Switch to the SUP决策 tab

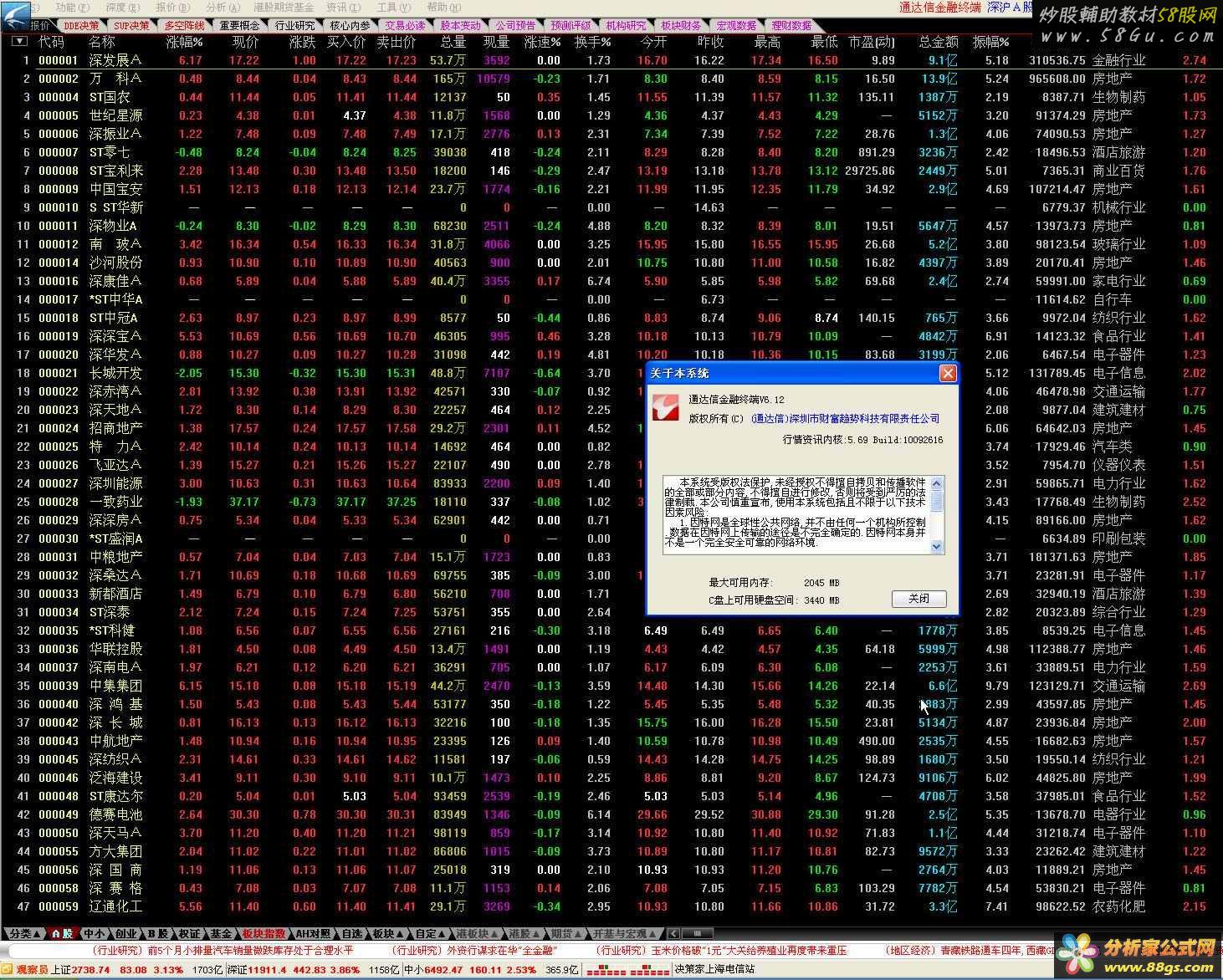[x=131, y=26]
